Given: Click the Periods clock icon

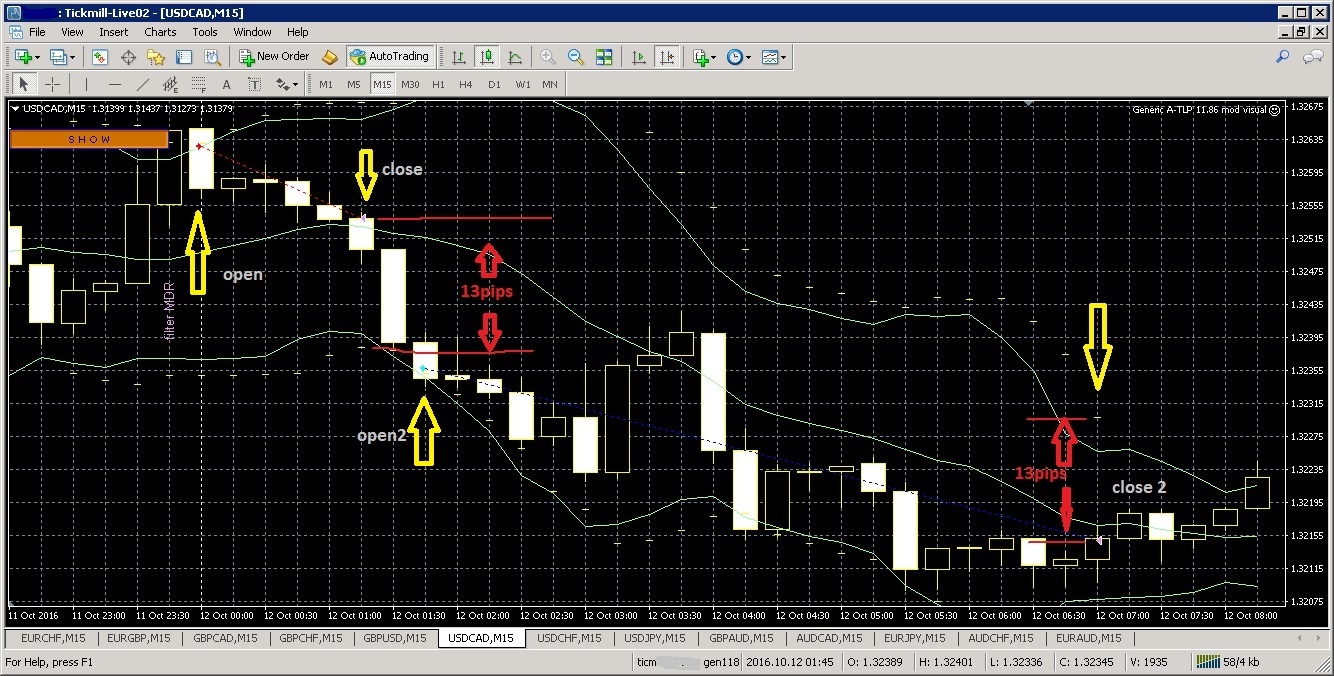Looking at the screenshot, I should (735, 57).
